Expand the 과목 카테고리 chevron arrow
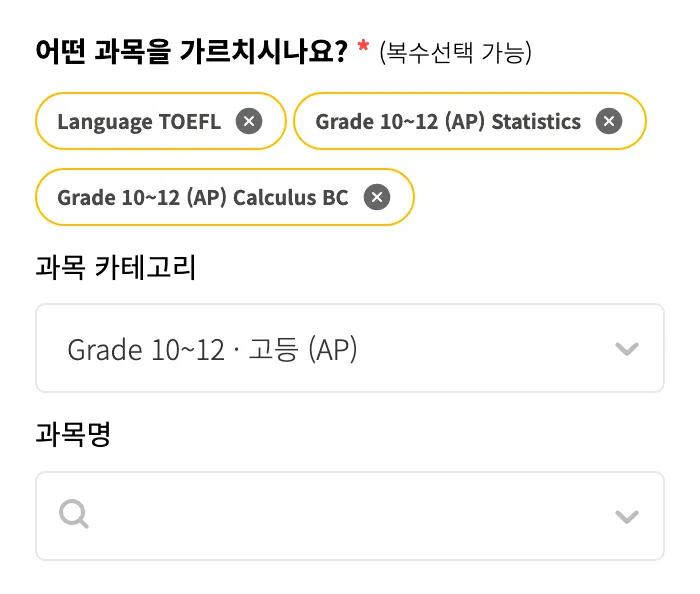 click(x=626, y=349)
